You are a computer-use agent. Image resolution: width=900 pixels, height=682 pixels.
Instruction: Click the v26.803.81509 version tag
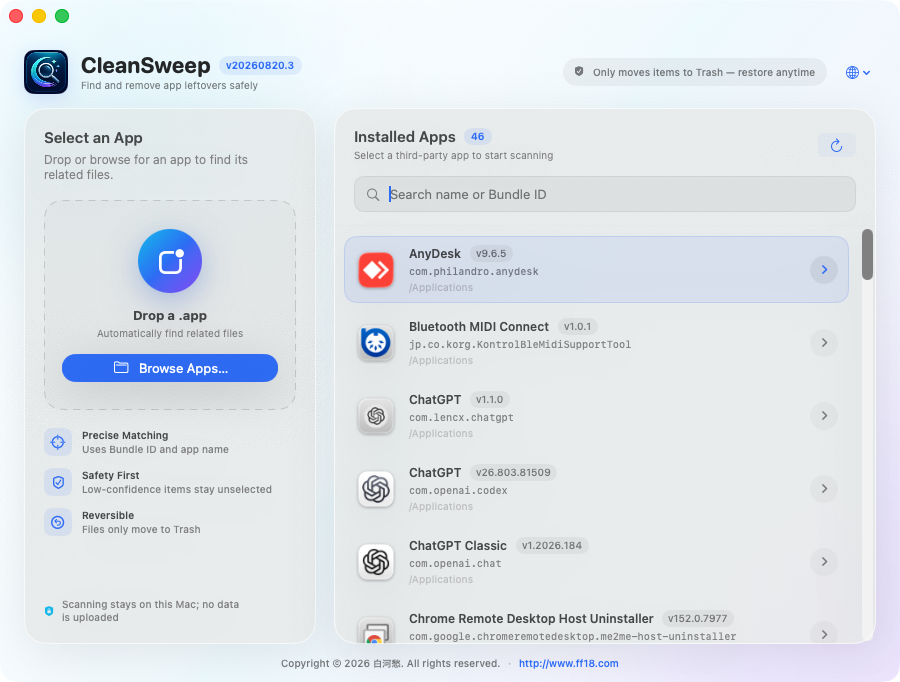click(513, 472)
